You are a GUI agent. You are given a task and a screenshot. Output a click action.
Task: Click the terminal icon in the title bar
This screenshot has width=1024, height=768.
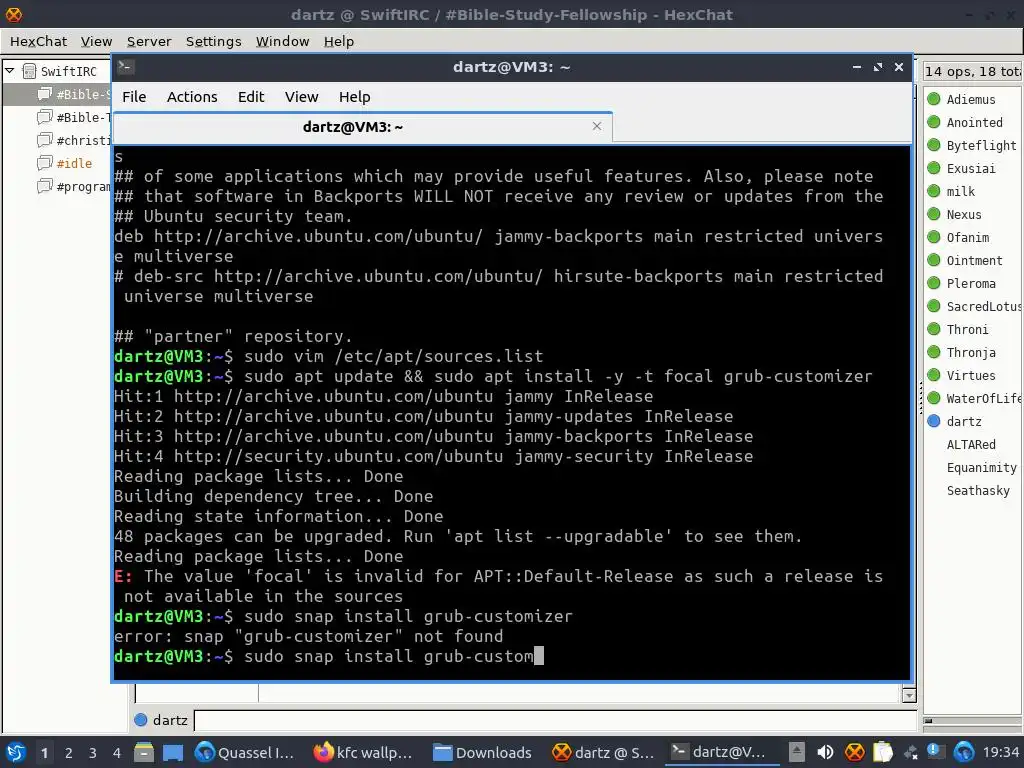pos(125,67)
